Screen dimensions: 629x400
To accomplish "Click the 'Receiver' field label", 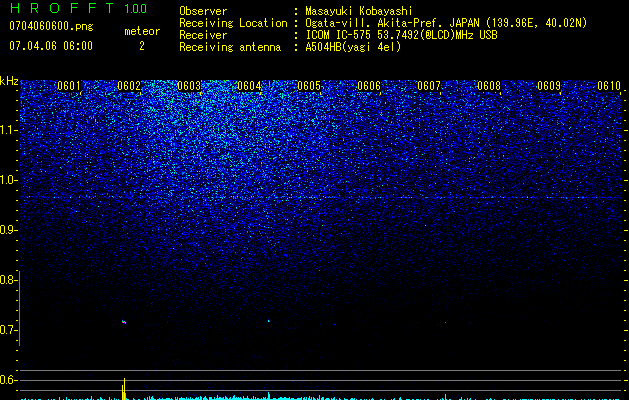I will pos(203,35).
